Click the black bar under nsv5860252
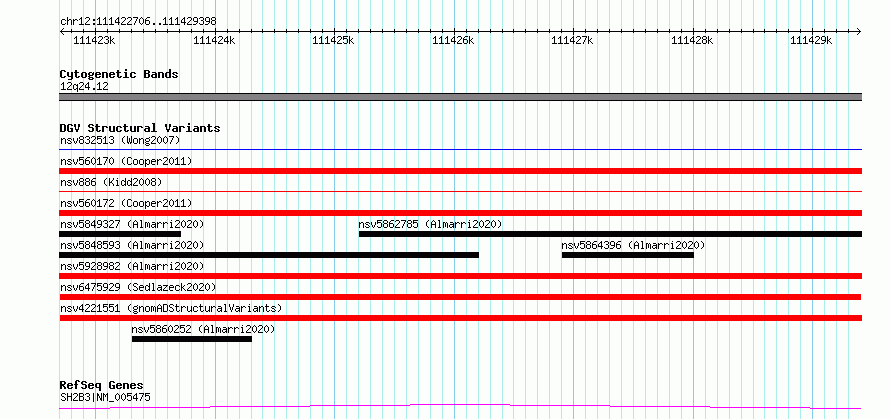Image resolution: width=890 pixels, height=419 pixels. (x=192, y=339)
